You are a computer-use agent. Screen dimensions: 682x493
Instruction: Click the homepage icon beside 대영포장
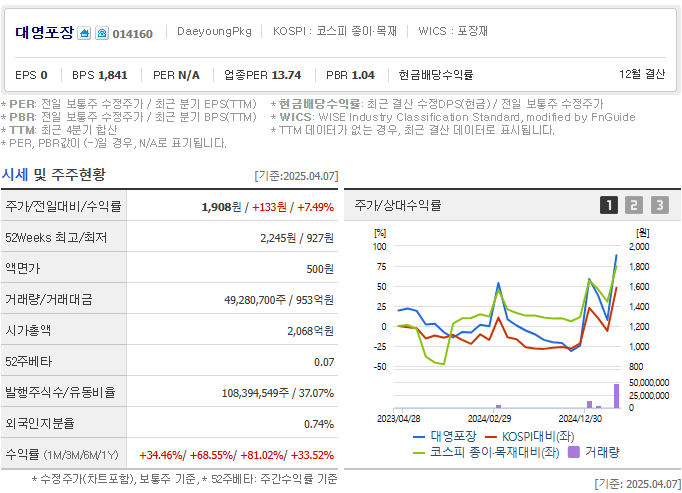[x=84, y=33]
